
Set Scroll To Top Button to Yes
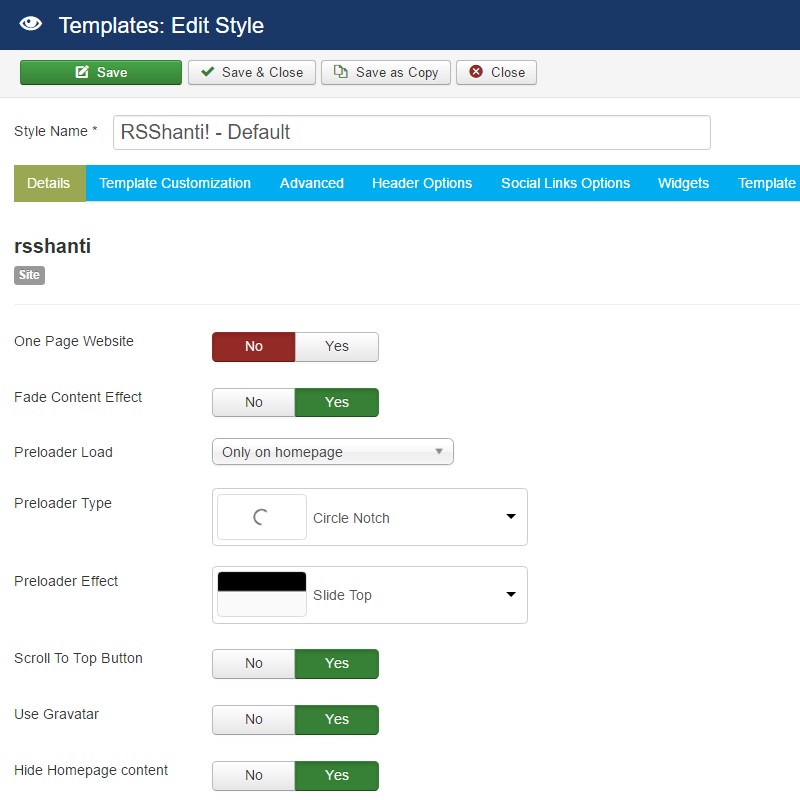click(x=337, y=664)
